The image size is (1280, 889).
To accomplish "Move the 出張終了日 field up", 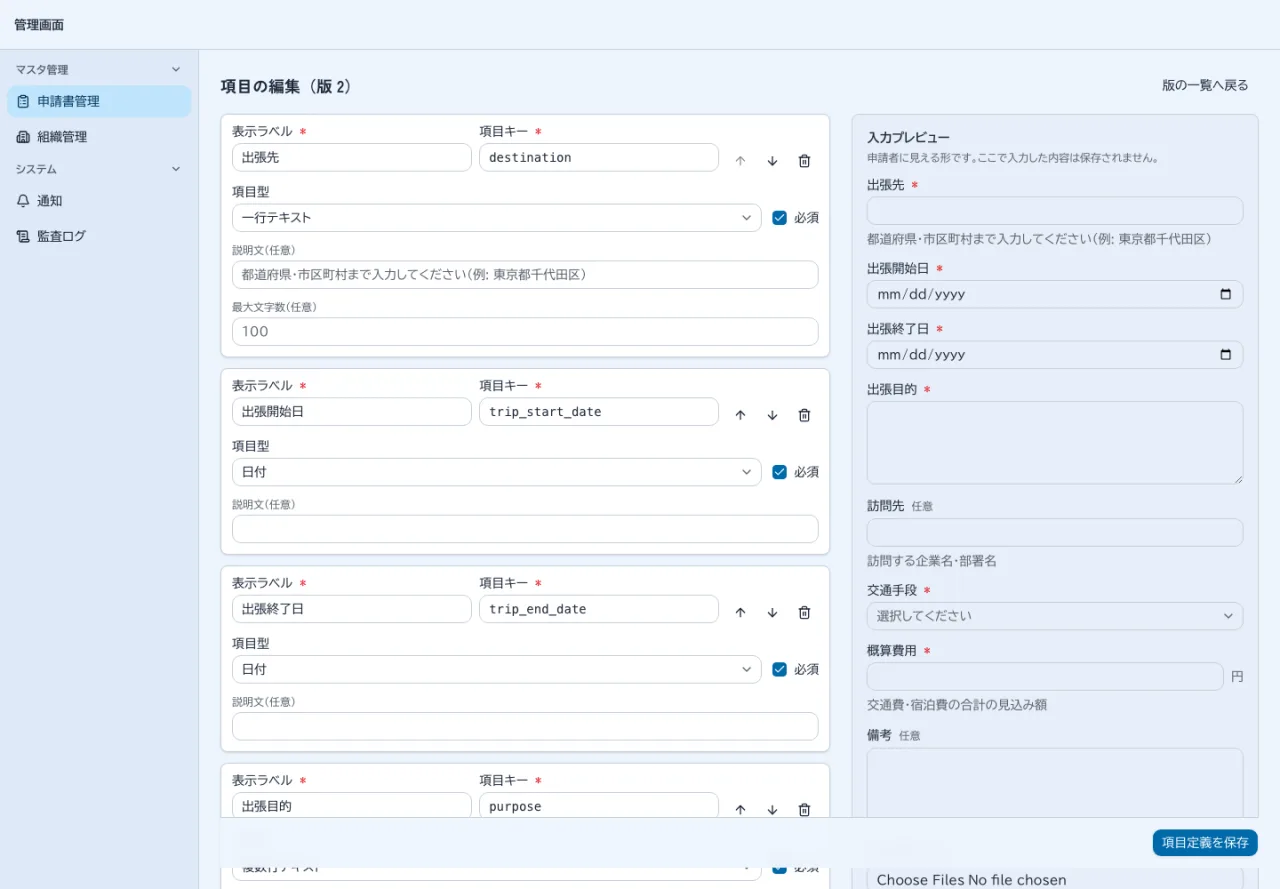I will coord(740,613).
